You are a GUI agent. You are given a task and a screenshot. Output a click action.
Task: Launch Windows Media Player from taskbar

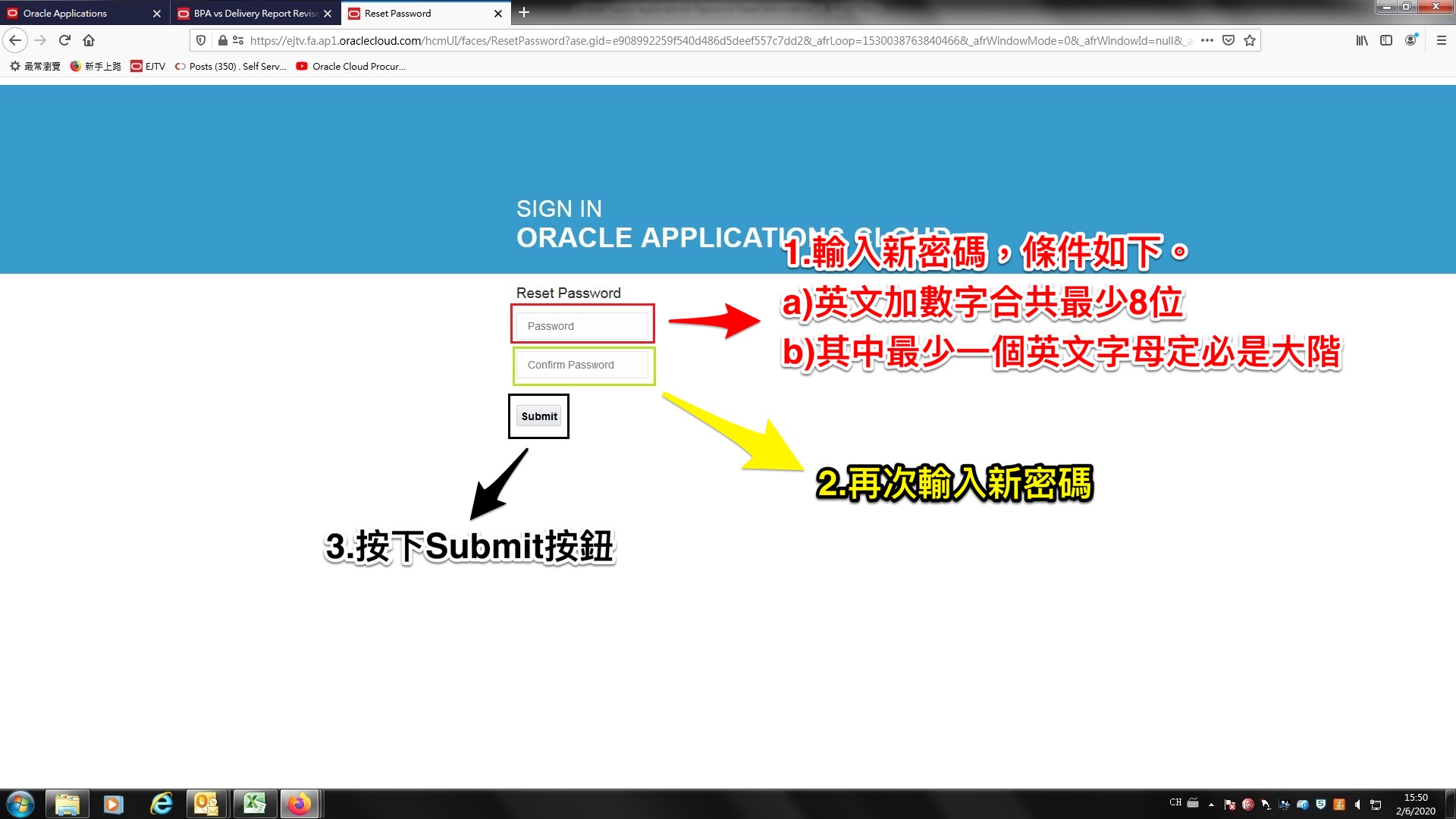pyautogui.click(x=113, y=804)
